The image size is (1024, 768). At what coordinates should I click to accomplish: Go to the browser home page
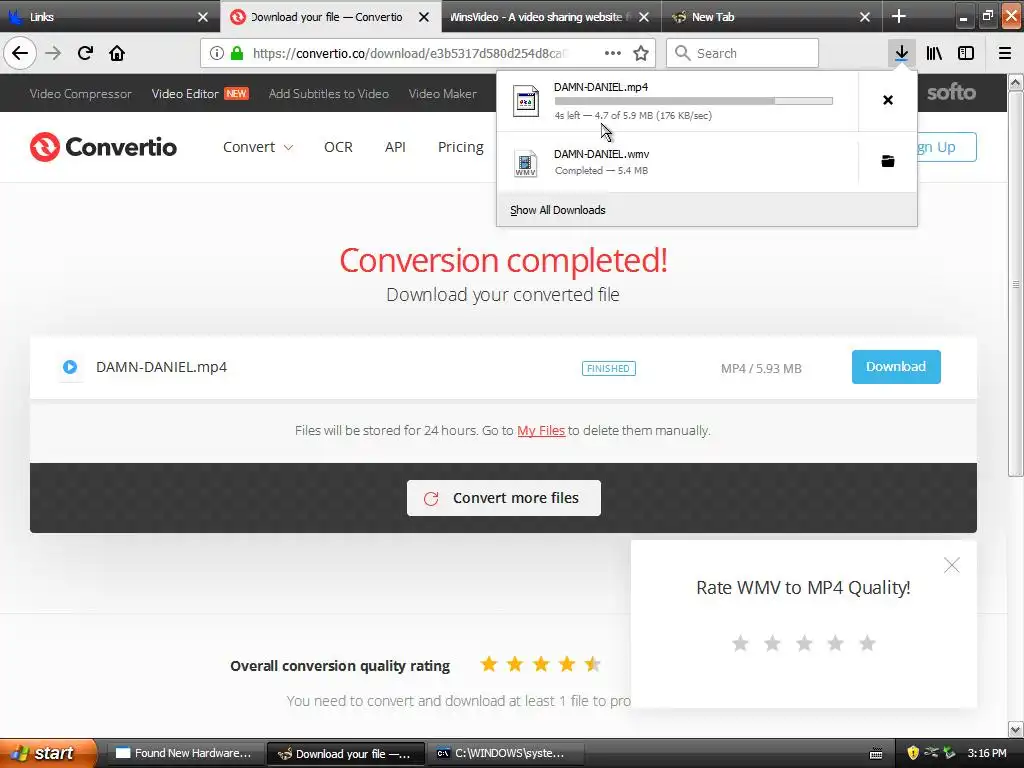pyautogui.click(x=117, y=53)
